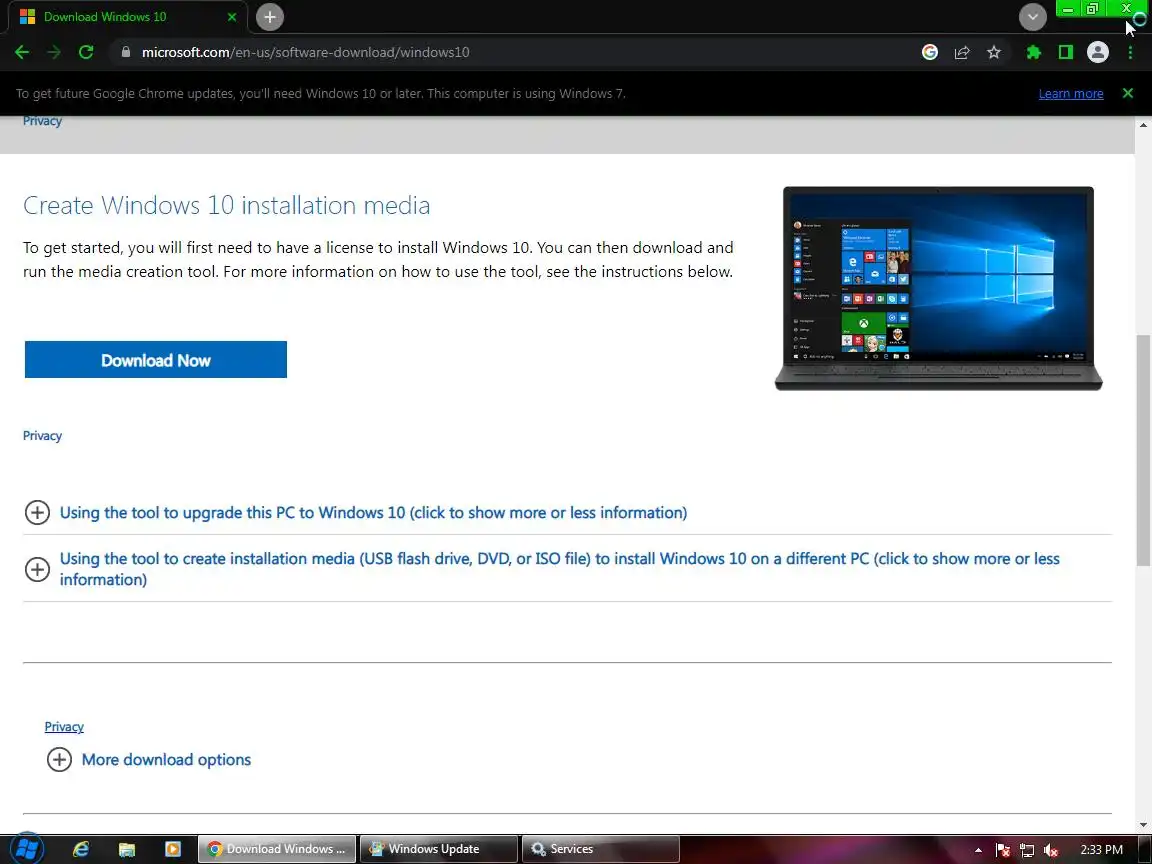Viewport: 1152px width, 864px height.
Task: Reload the Microsoft download page
Action: [x=86, y=52]
